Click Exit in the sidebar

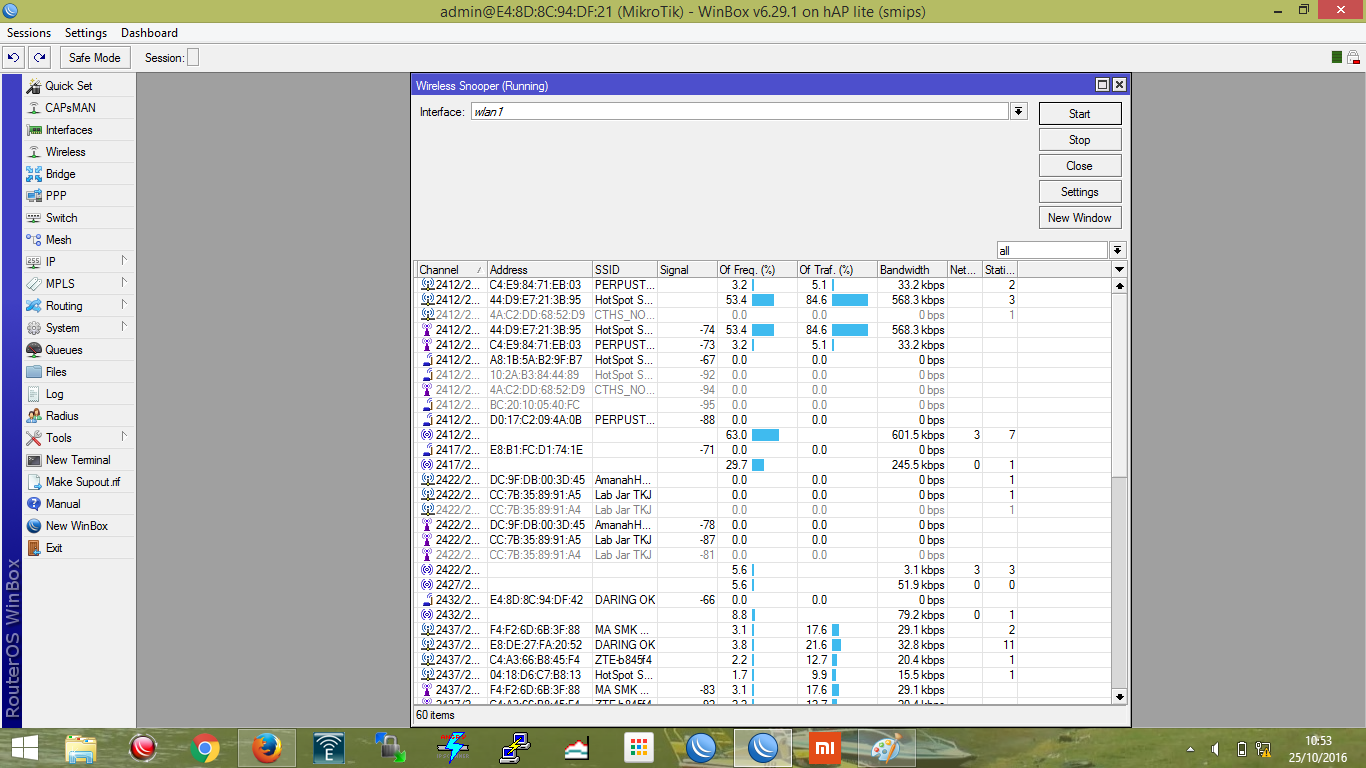78,548
